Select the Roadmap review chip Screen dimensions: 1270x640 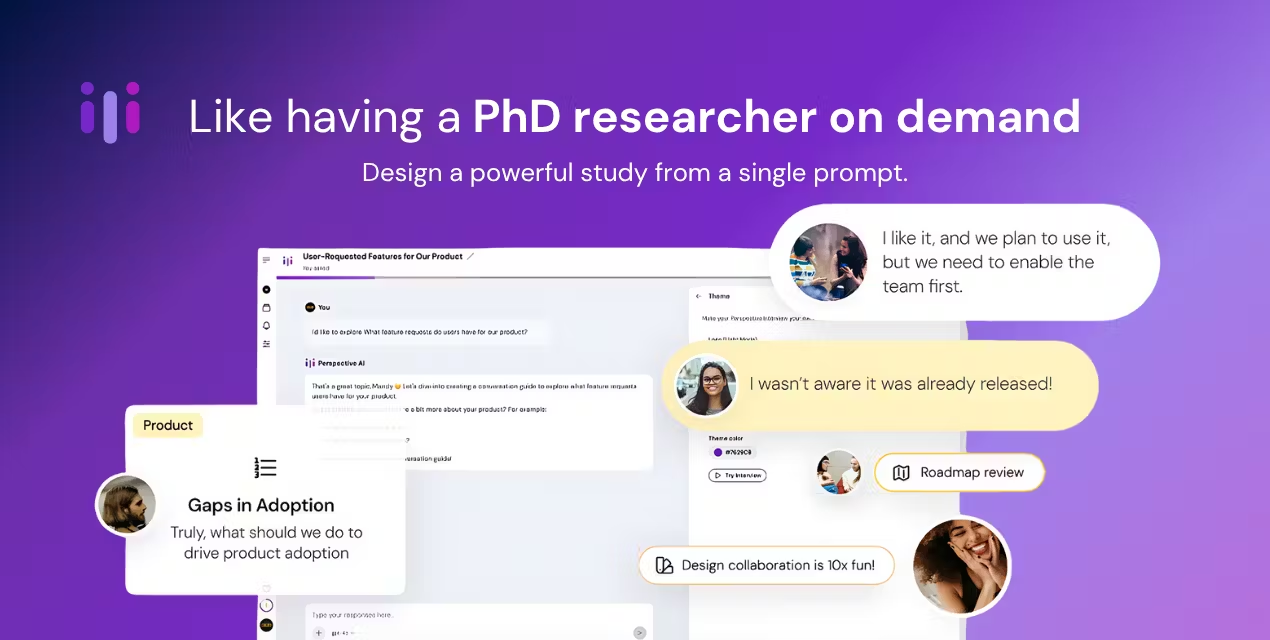959,472
